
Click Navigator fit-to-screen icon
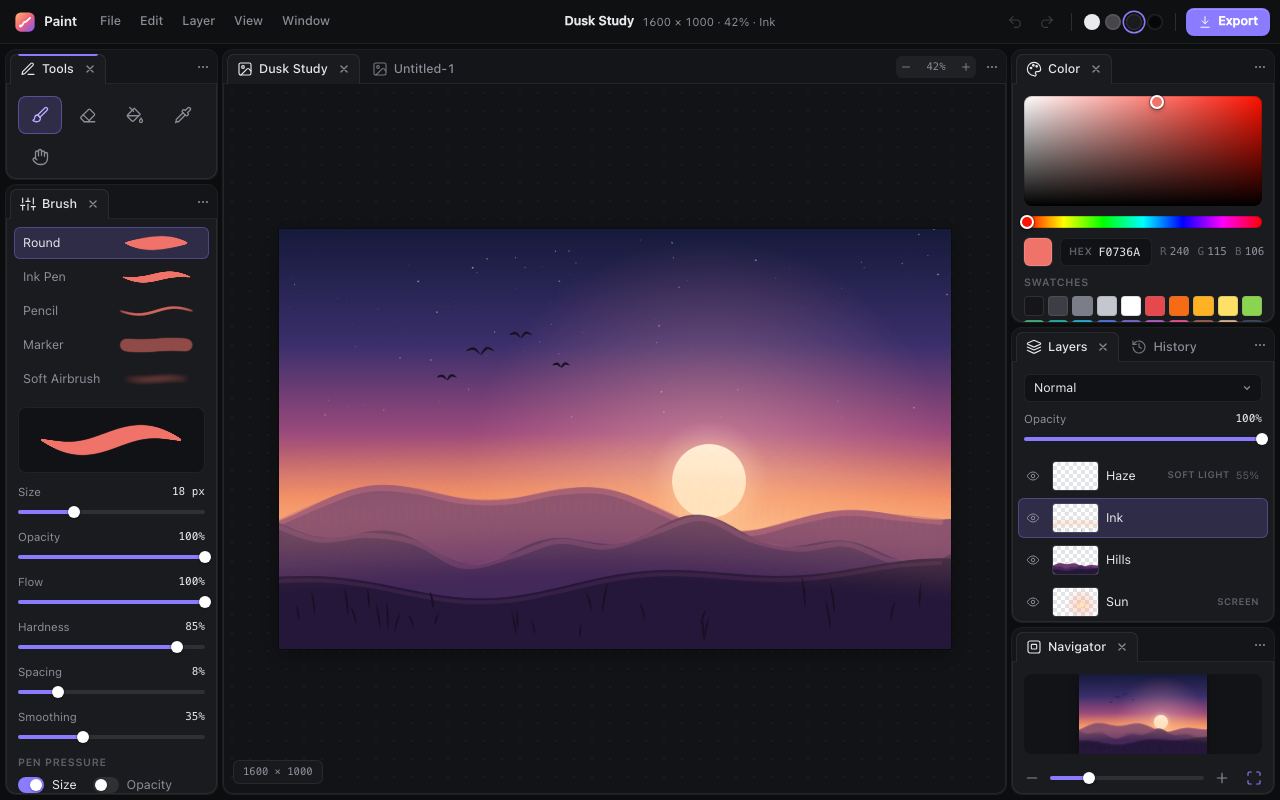tap(1254, 778)
